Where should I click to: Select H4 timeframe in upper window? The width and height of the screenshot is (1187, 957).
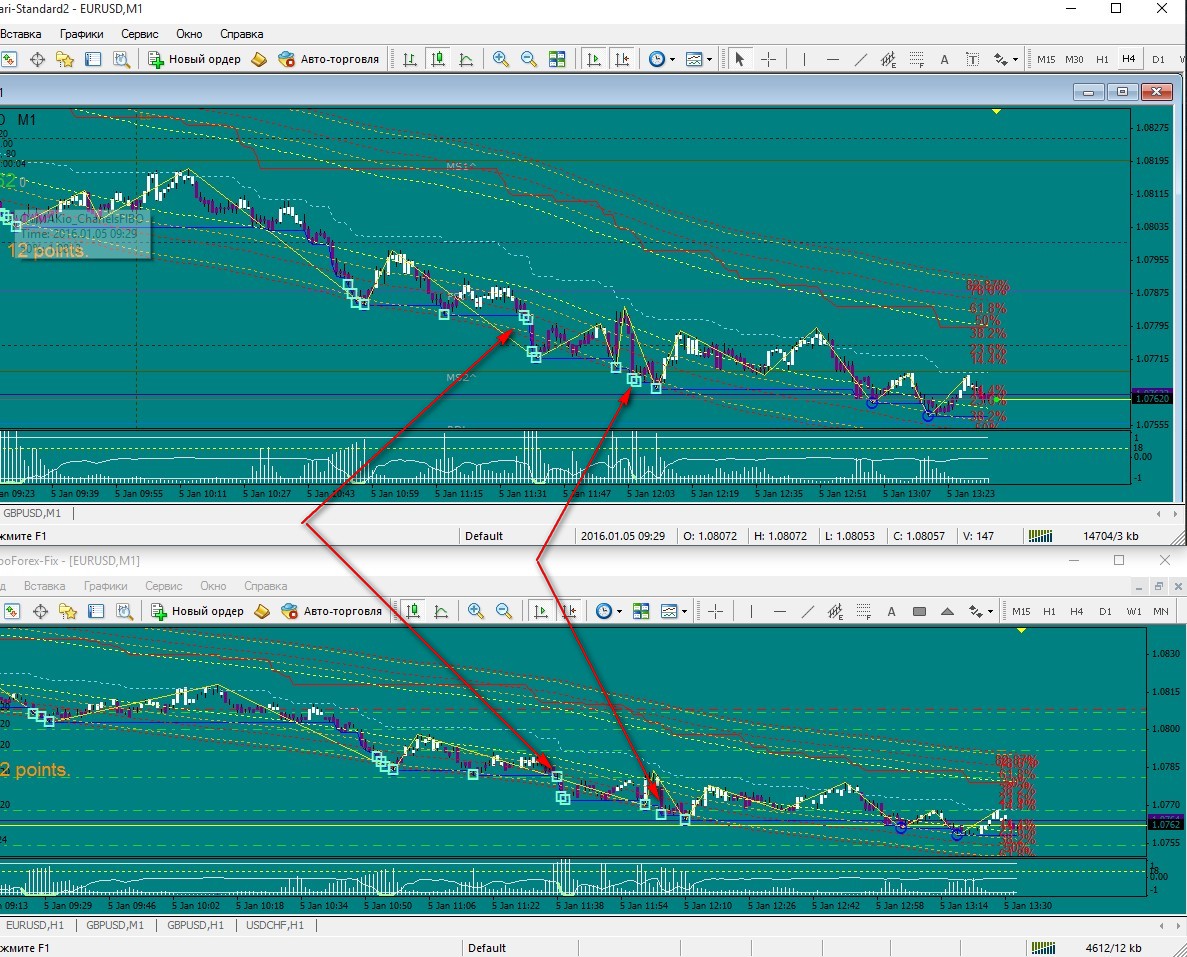point(1129,59)
